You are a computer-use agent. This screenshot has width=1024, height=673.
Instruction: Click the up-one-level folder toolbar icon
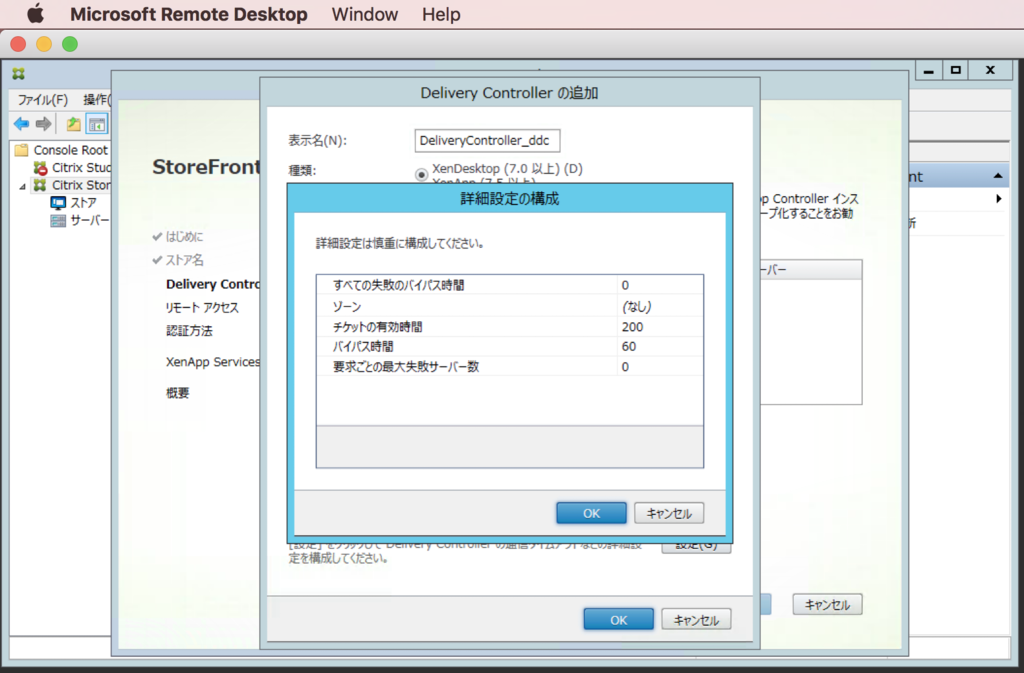click(73, 123)
